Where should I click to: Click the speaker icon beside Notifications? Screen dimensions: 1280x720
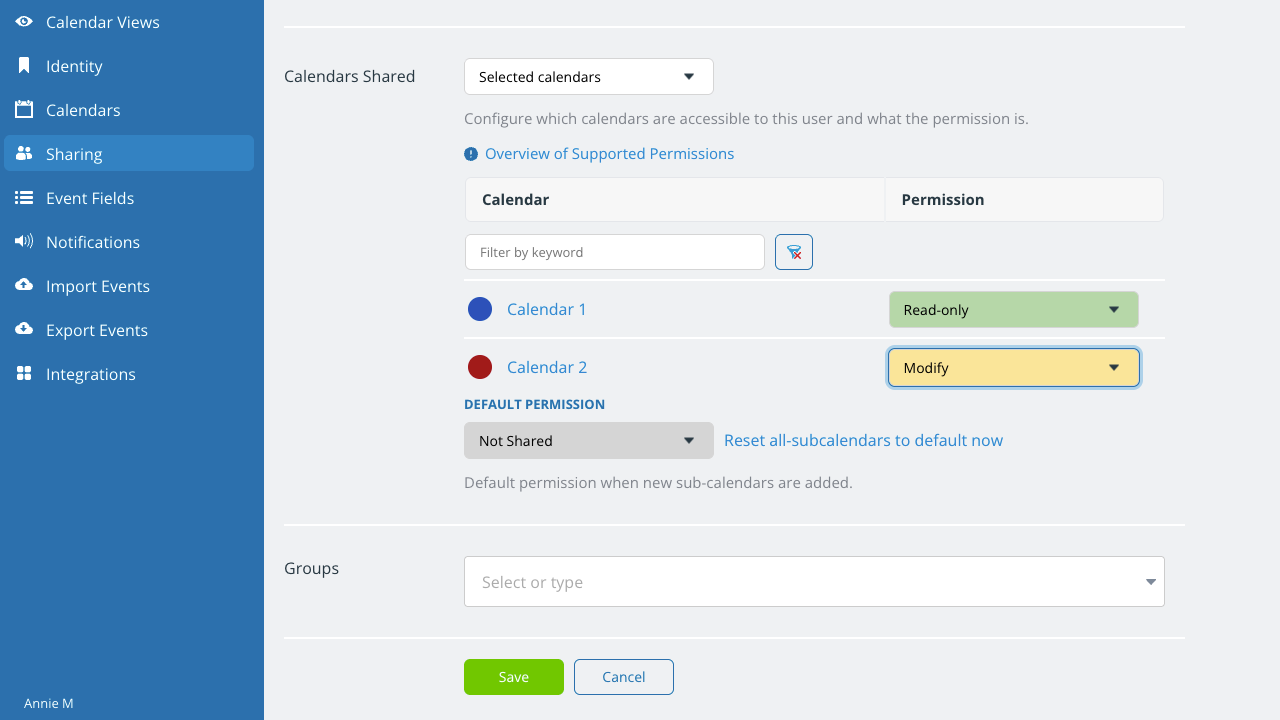click(24, 242)
